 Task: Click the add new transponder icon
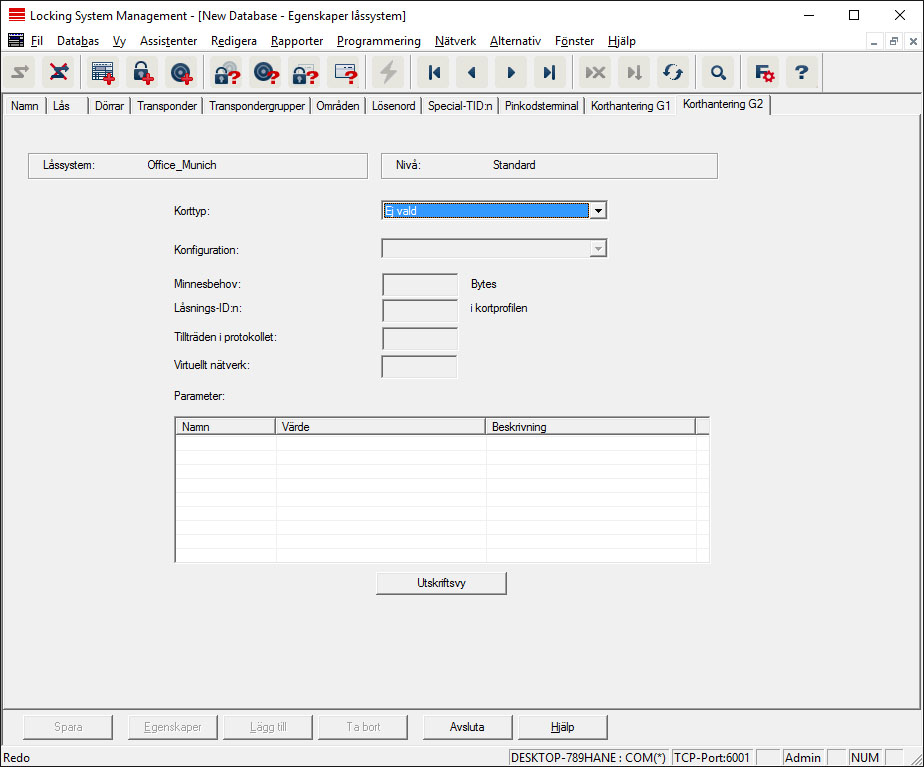(x=181, y=73)
